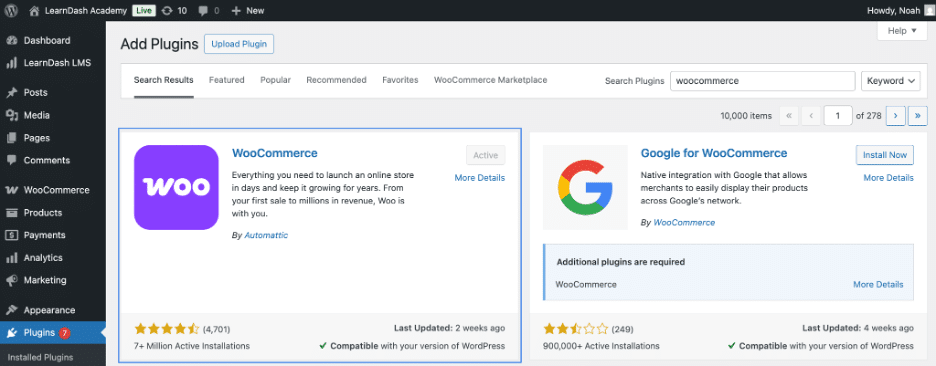Open WooCommerce Marketplace tab
The height and width of the screenshot is (366, 936).
tap(491, 80)
